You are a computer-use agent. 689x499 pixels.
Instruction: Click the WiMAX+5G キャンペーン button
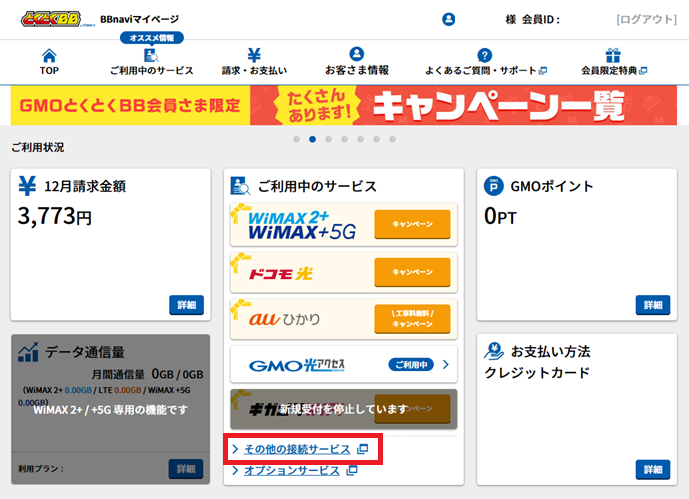click(412, 225)
